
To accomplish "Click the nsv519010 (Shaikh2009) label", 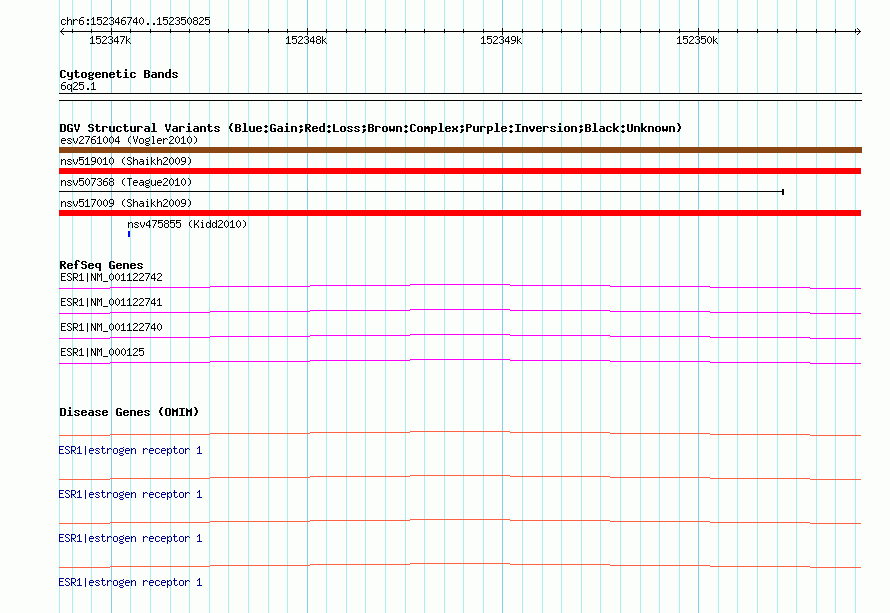I will tap(126, 161).
